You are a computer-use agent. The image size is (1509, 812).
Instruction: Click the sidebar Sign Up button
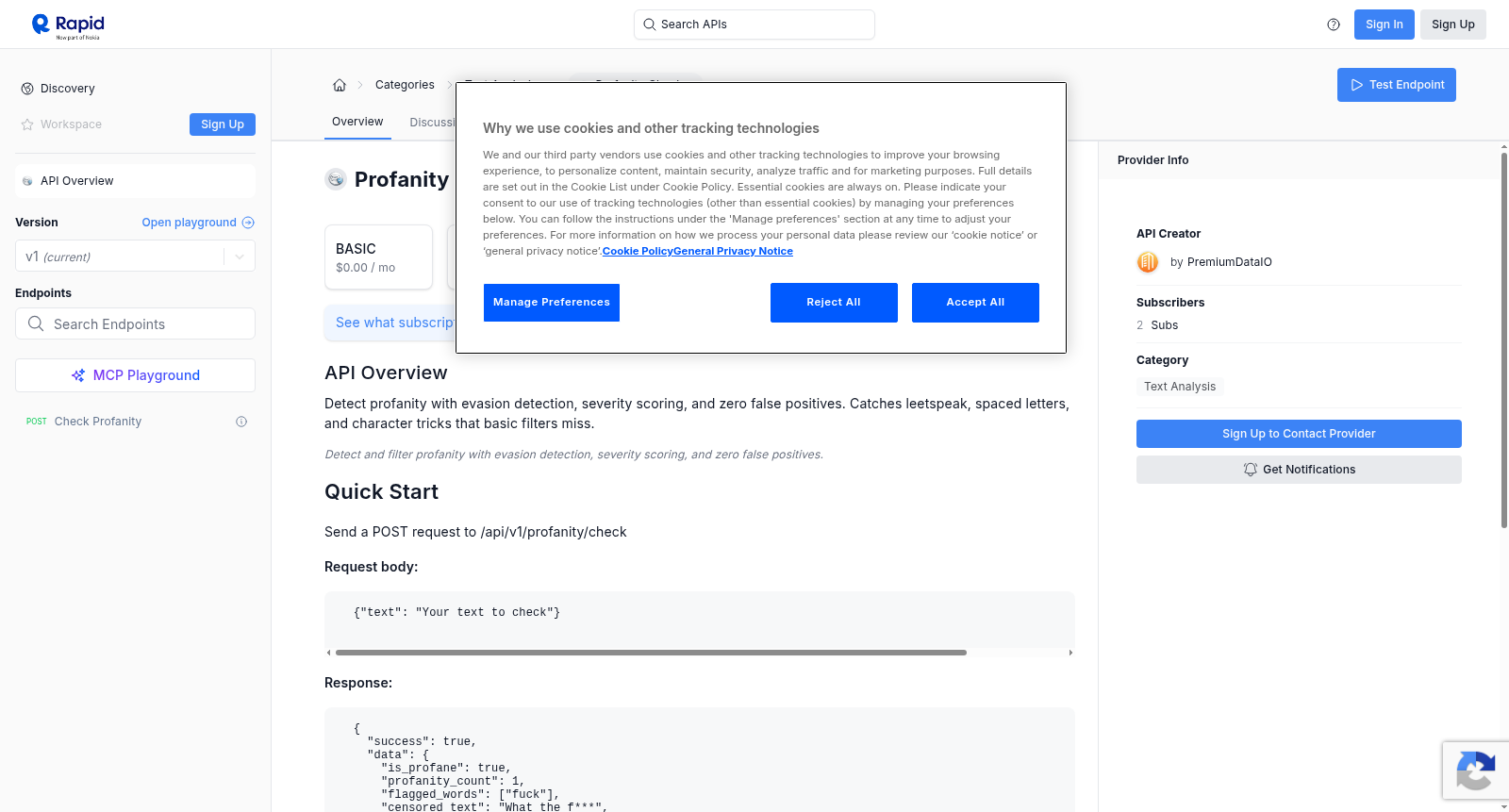pos(223,124)
